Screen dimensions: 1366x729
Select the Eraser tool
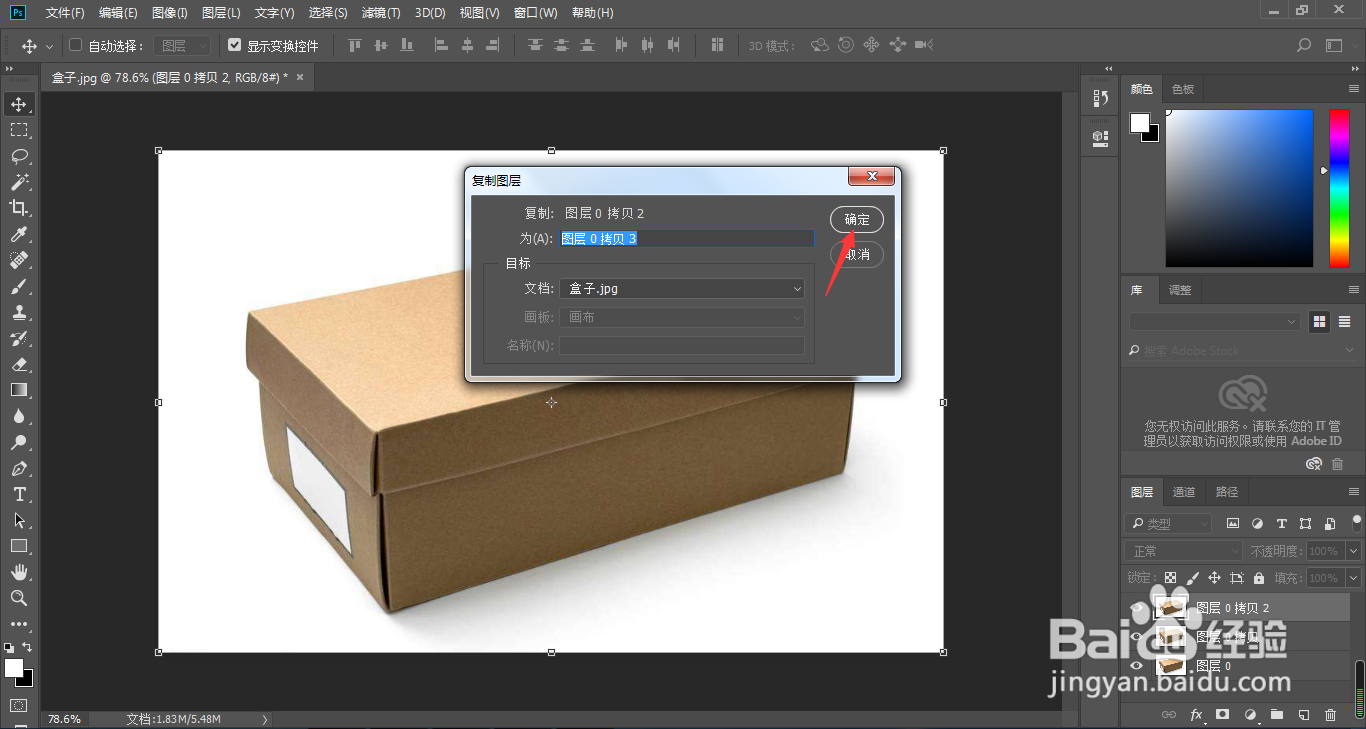[18, 364]
